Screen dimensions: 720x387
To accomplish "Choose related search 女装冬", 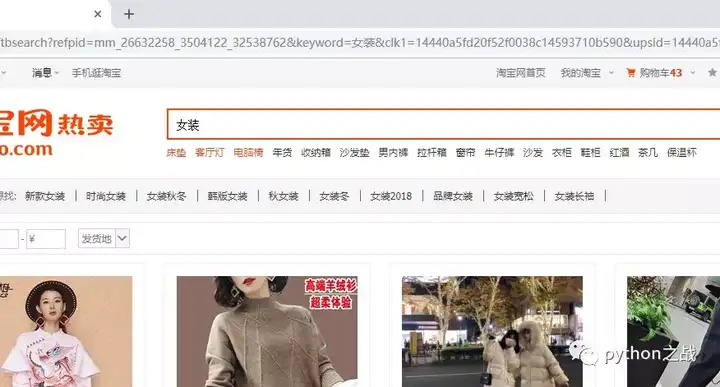I will coord(334,196).
